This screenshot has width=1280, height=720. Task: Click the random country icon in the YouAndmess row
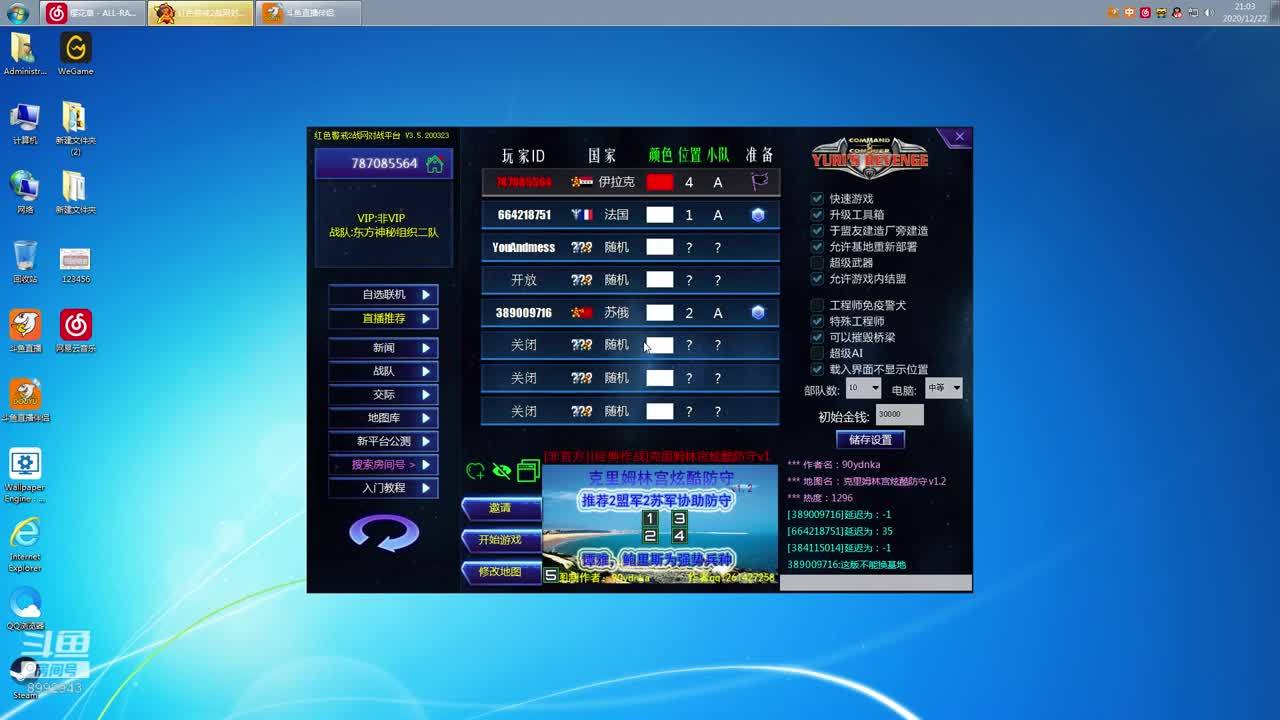(582, 247)
